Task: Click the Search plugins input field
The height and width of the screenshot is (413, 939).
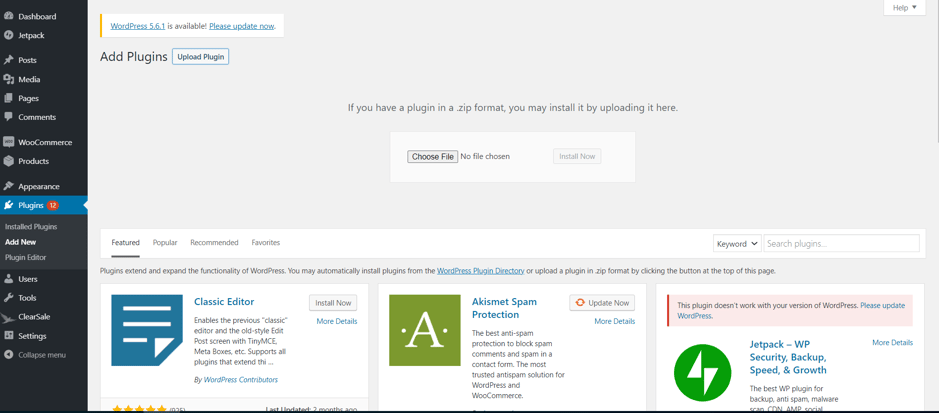Action: pos(841,243)
